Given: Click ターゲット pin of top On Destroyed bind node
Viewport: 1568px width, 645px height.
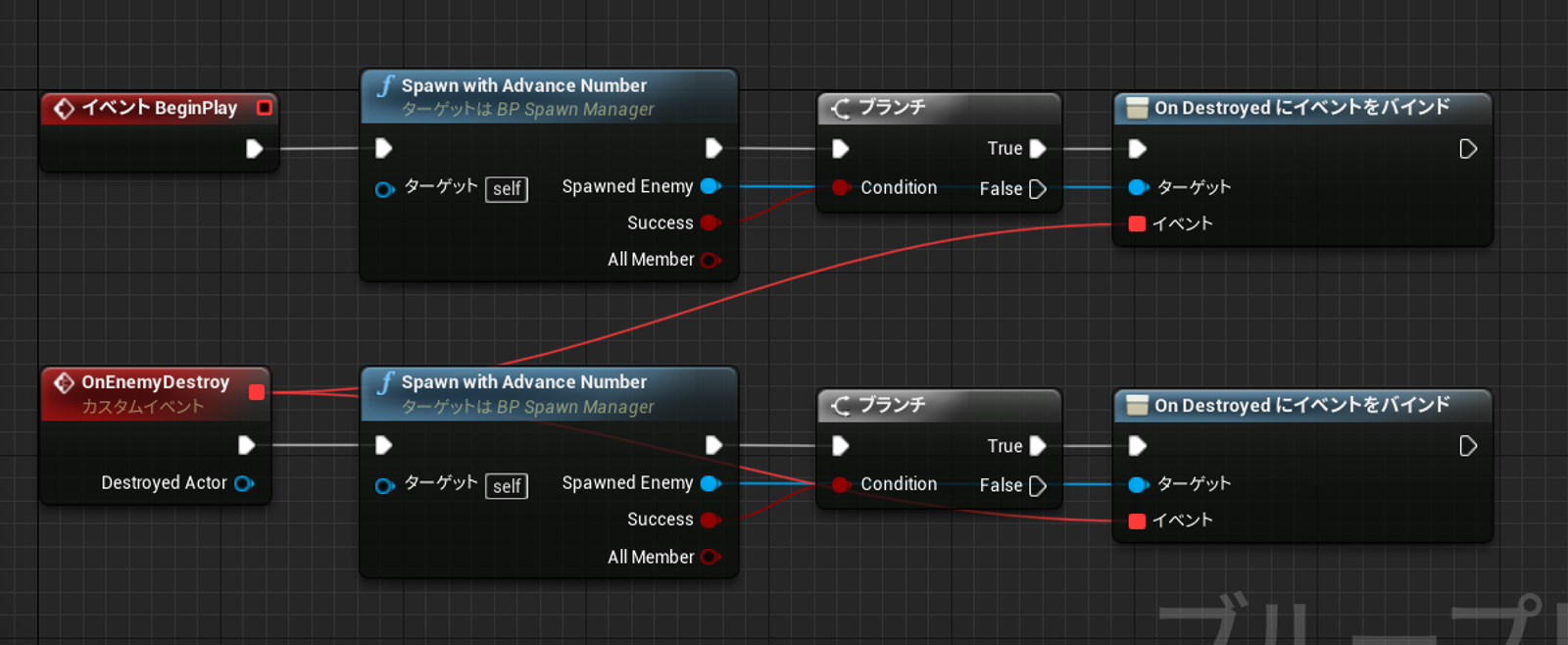Looking at the screenshot, I should [1138, 187].
